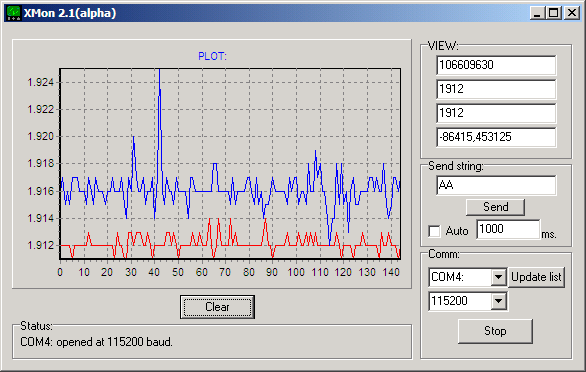Viewport: 586px width, 372px height.
Task: Click the third VIEW field showing 1912
Action: (x=496, y=113)
